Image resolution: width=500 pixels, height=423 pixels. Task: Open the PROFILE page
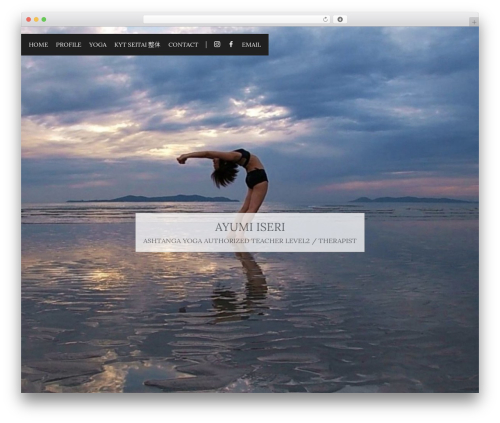(x=68, y=45)
